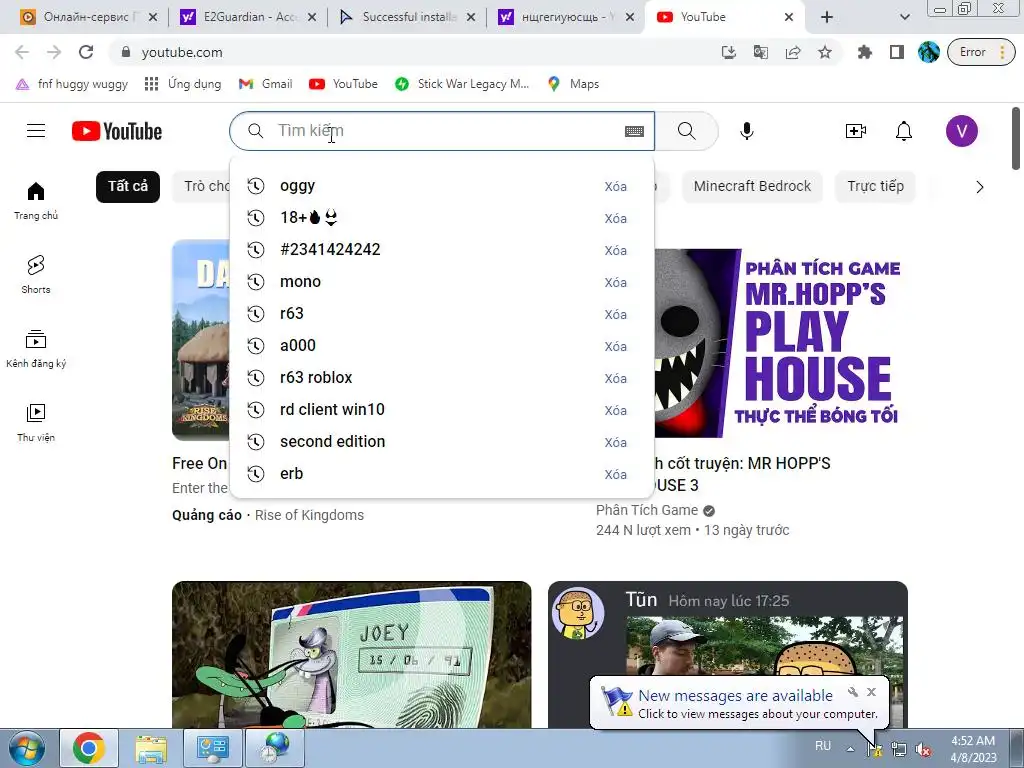Switch to the нщгегиующць tab
The width and height of the screenshot is (1024, 768).
click(x=566, y=17)
